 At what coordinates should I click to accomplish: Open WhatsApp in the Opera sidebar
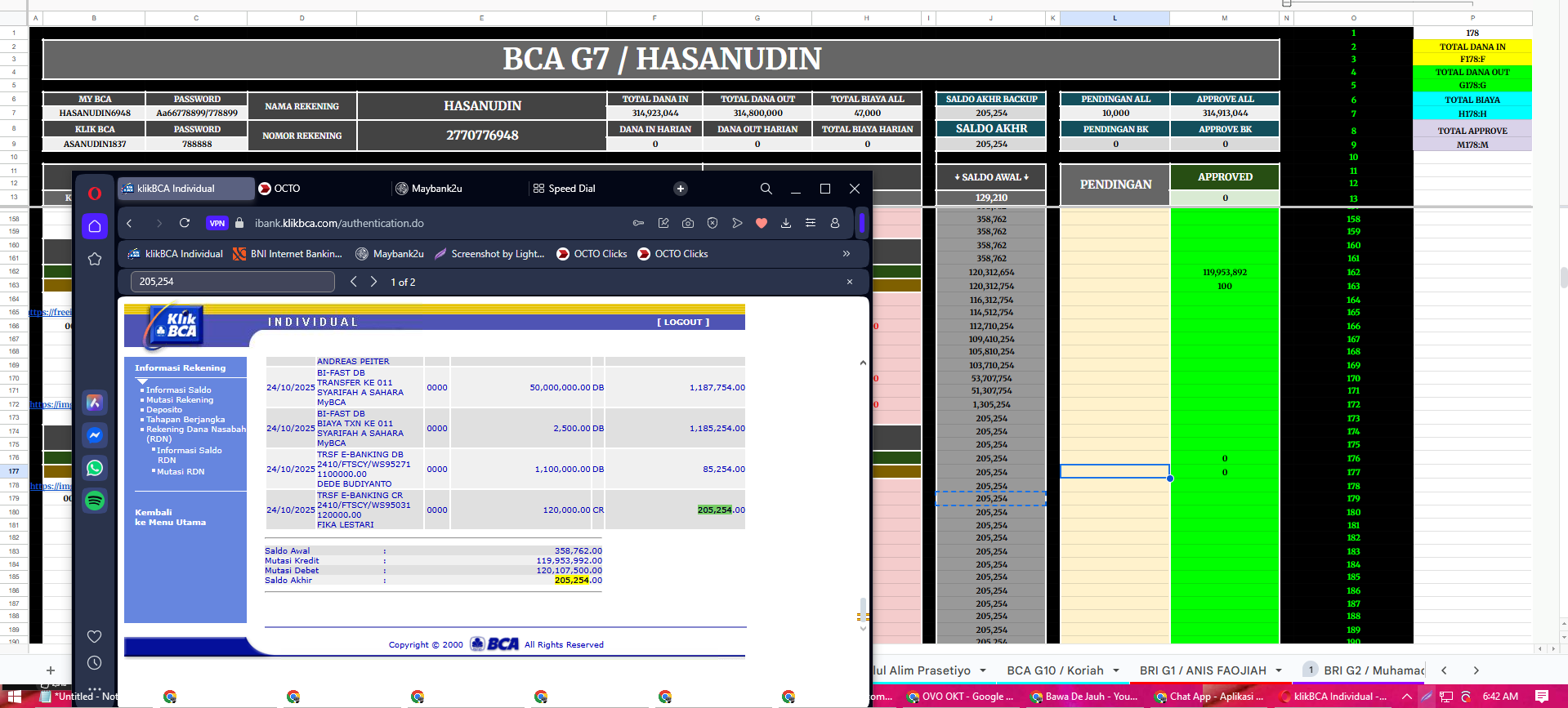(95, 468)
